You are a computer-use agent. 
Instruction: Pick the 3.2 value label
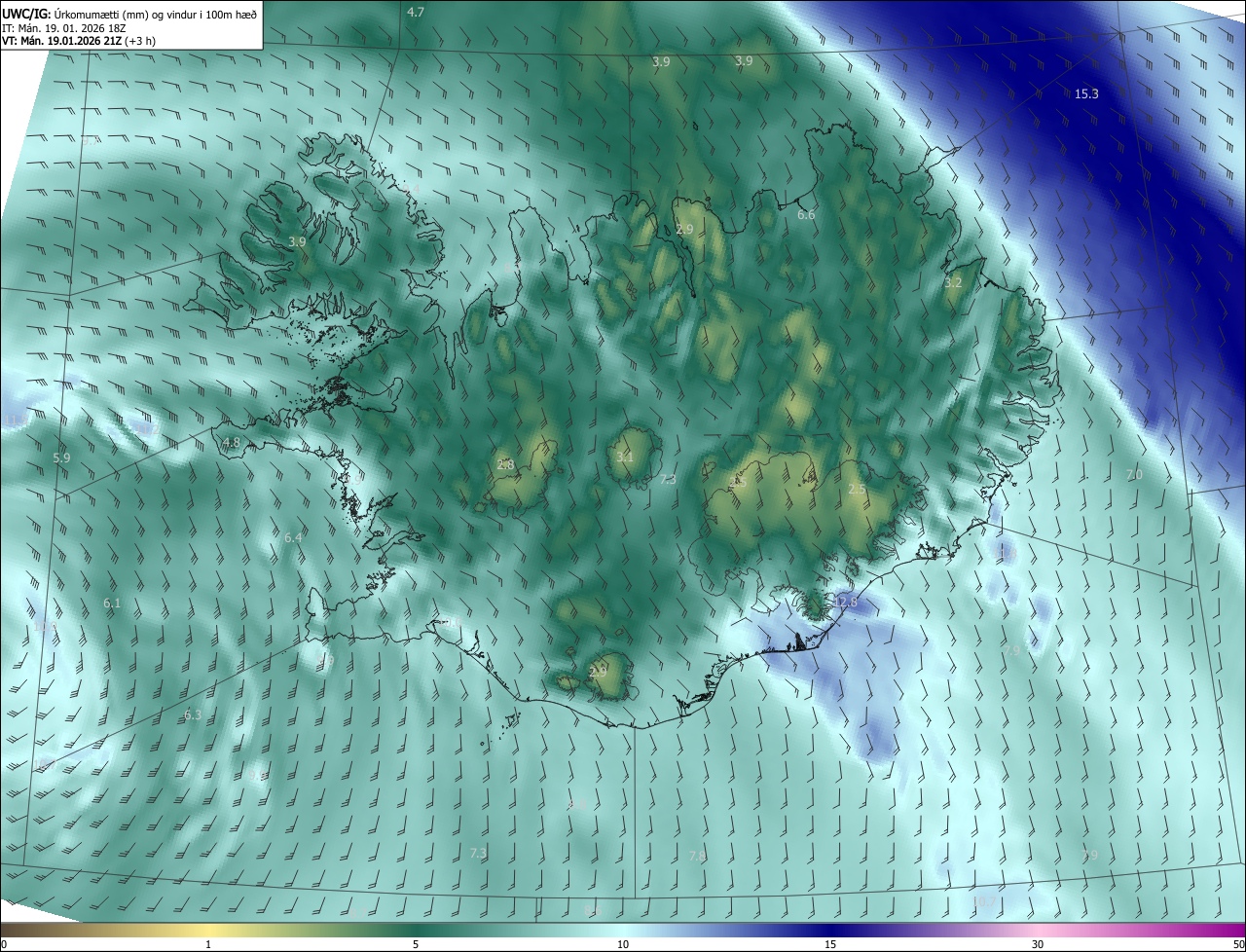[953, 282]
